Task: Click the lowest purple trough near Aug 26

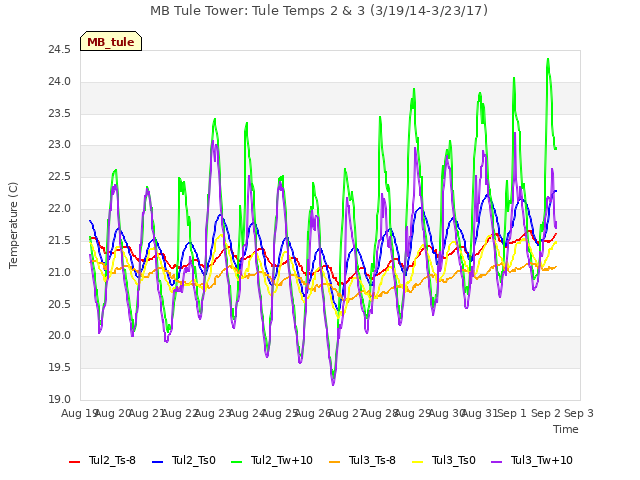Action: point(333,384)
